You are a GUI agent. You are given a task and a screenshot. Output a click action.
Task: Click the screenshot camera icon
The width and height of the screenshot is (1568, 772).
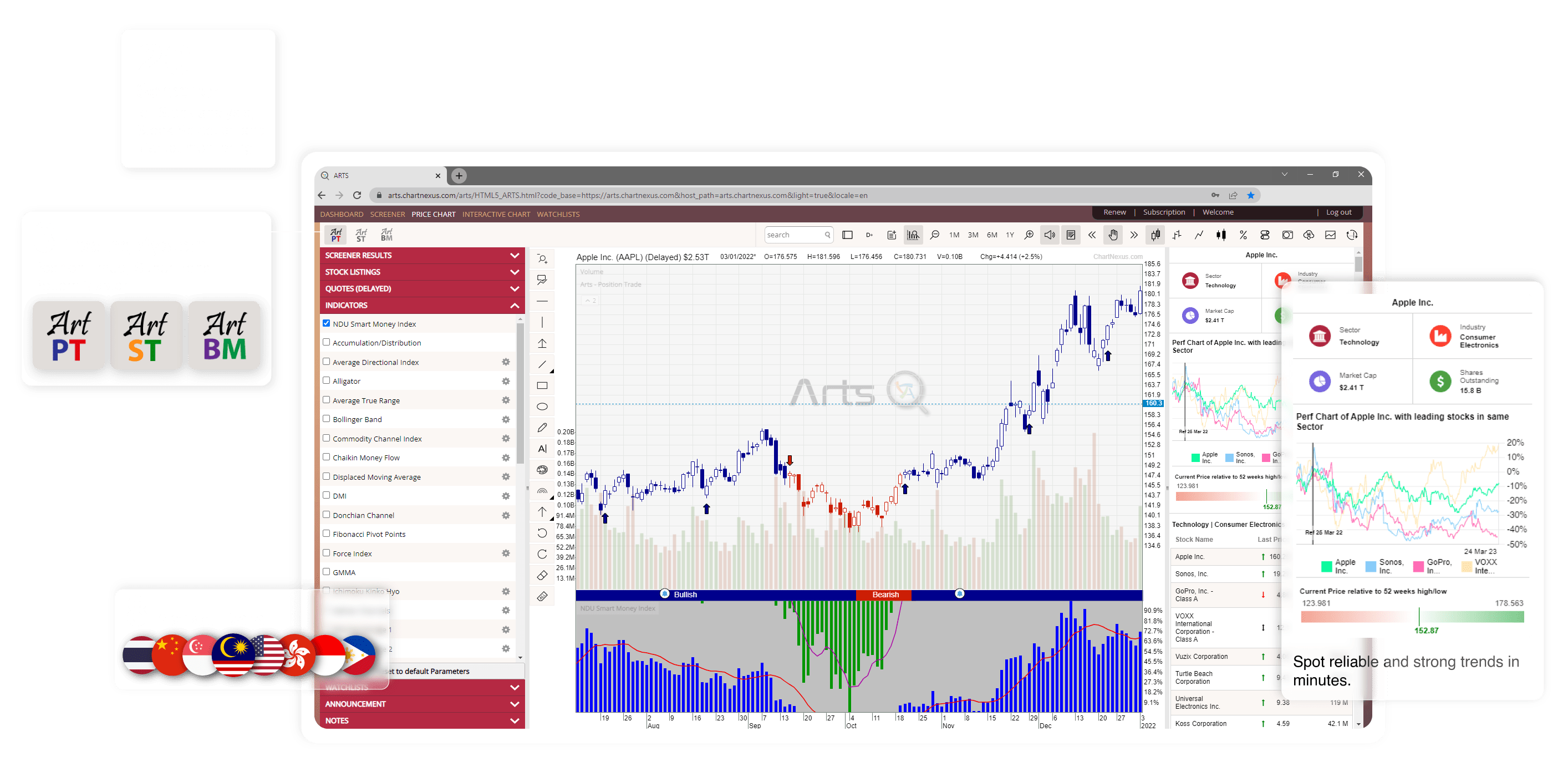1287,235
